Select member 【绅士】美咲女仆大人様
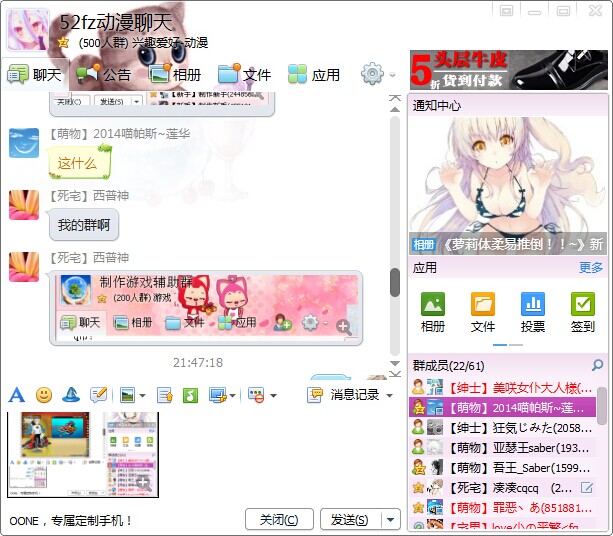Image resolution: width=613 pixels, height=536 pixels. pos(502,387)
